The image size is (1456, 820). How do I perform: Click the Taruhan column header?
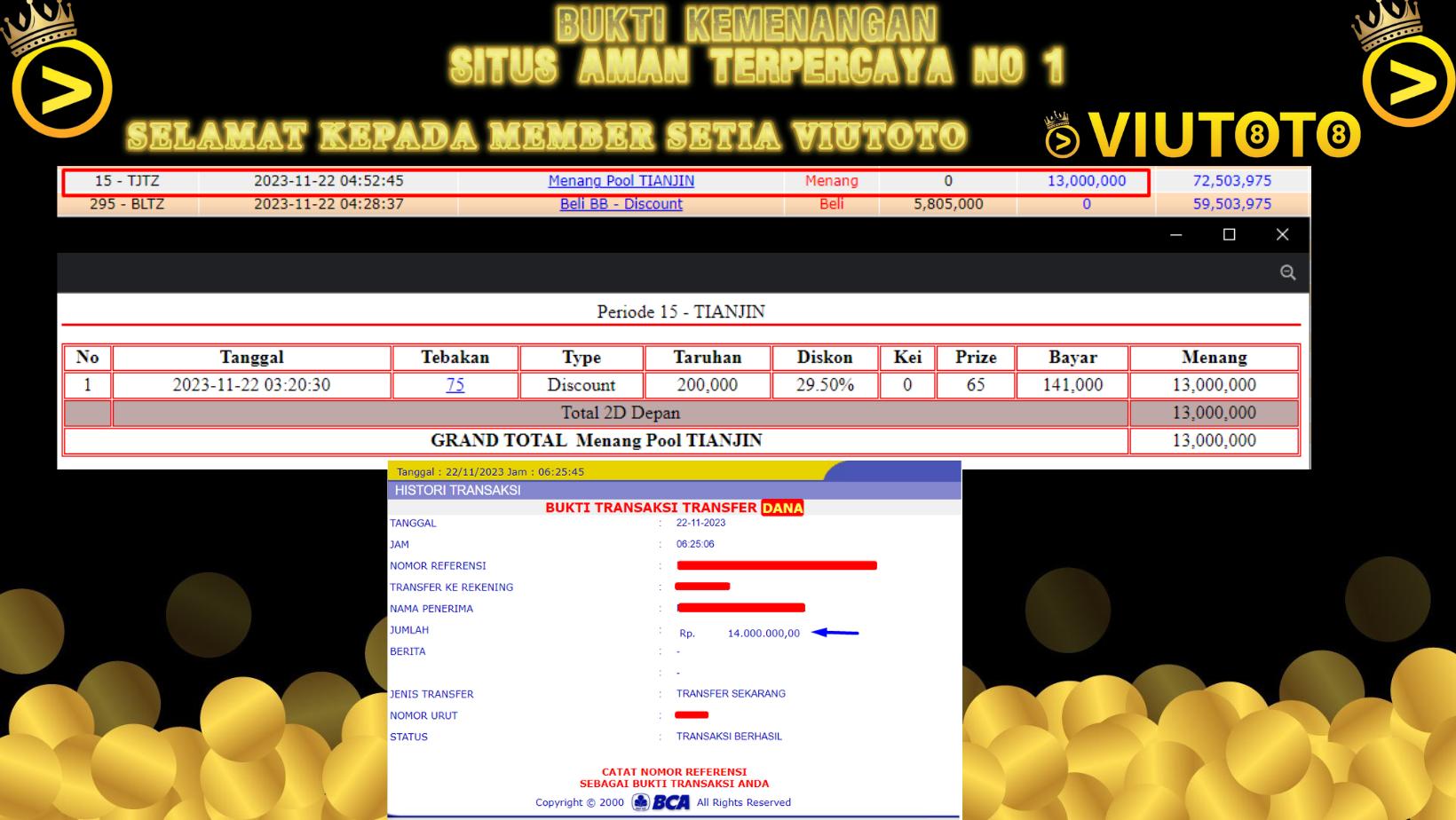coord(708,358)
